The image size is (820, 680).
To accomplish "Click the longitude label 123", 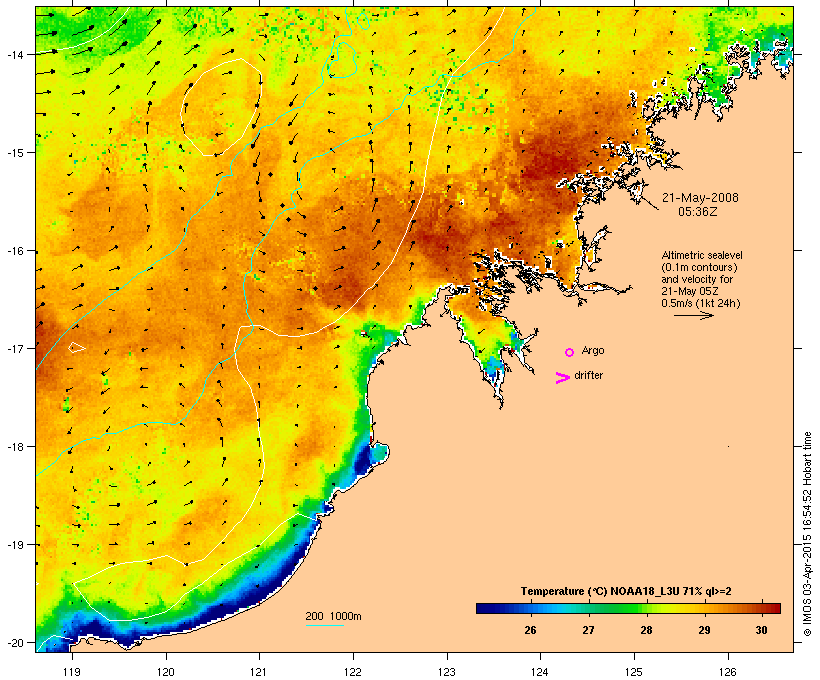I will tap(447, 672).
